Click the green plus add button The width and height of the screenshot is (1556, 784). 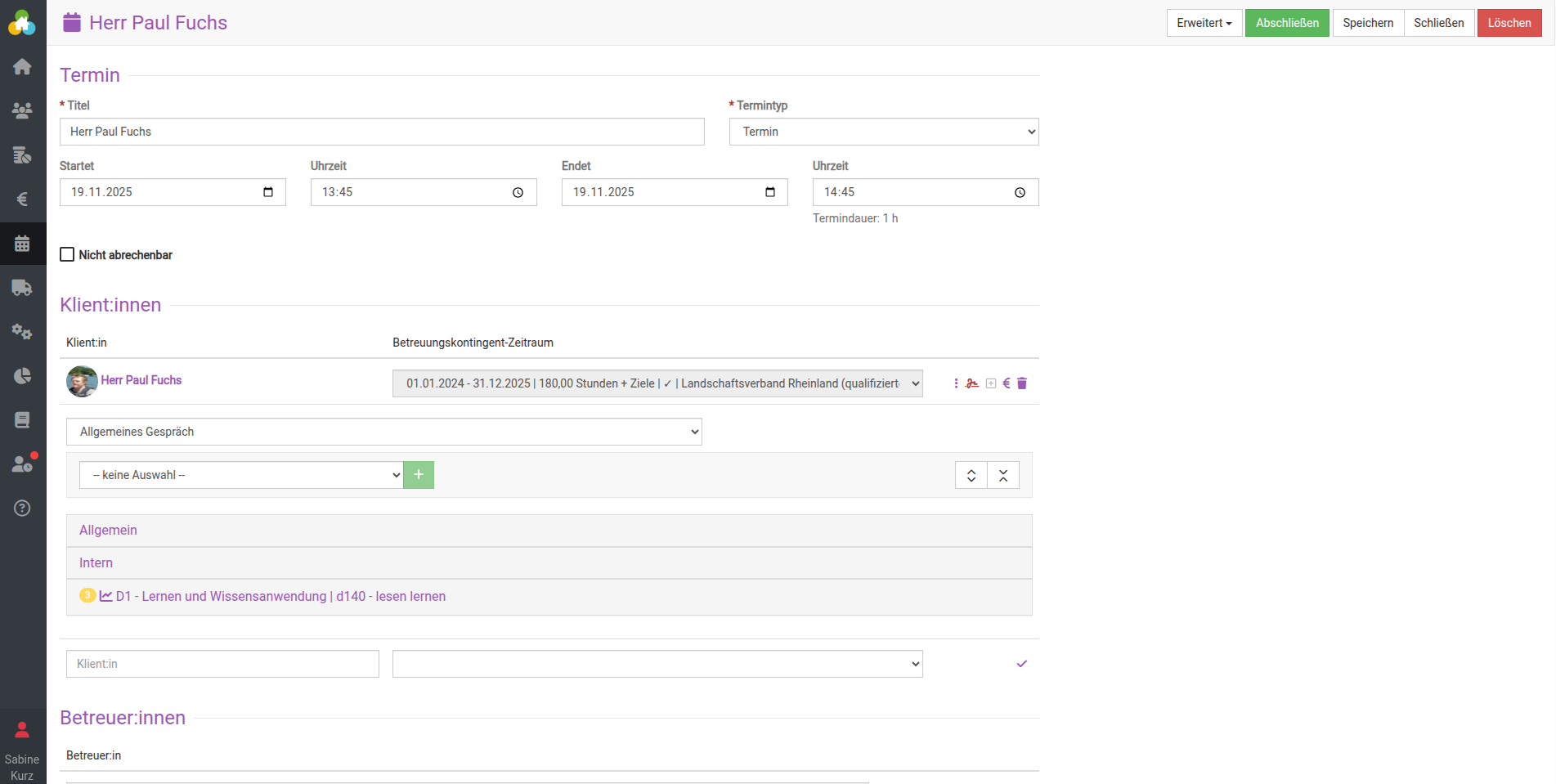(x=419, y=475)
